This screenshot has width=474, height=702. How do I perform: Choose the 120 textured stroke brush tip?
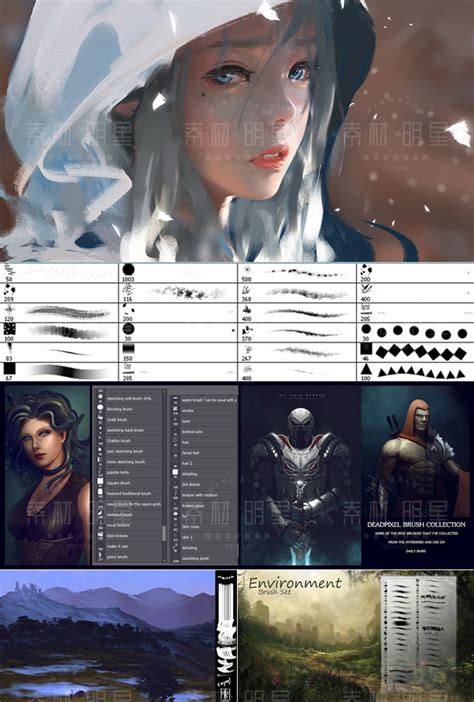tap(9, 310)
